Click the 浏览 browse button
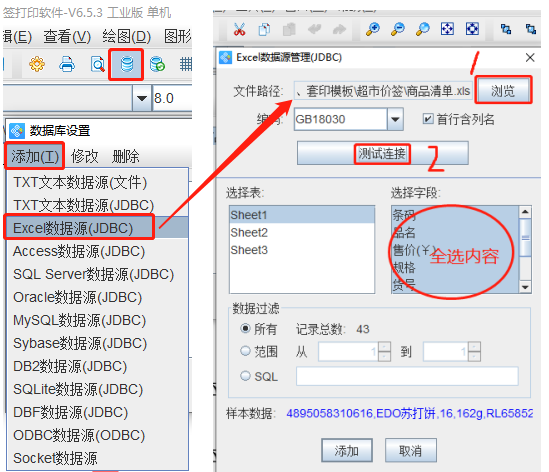Screen dimensions: 549x472 [503, 91]
